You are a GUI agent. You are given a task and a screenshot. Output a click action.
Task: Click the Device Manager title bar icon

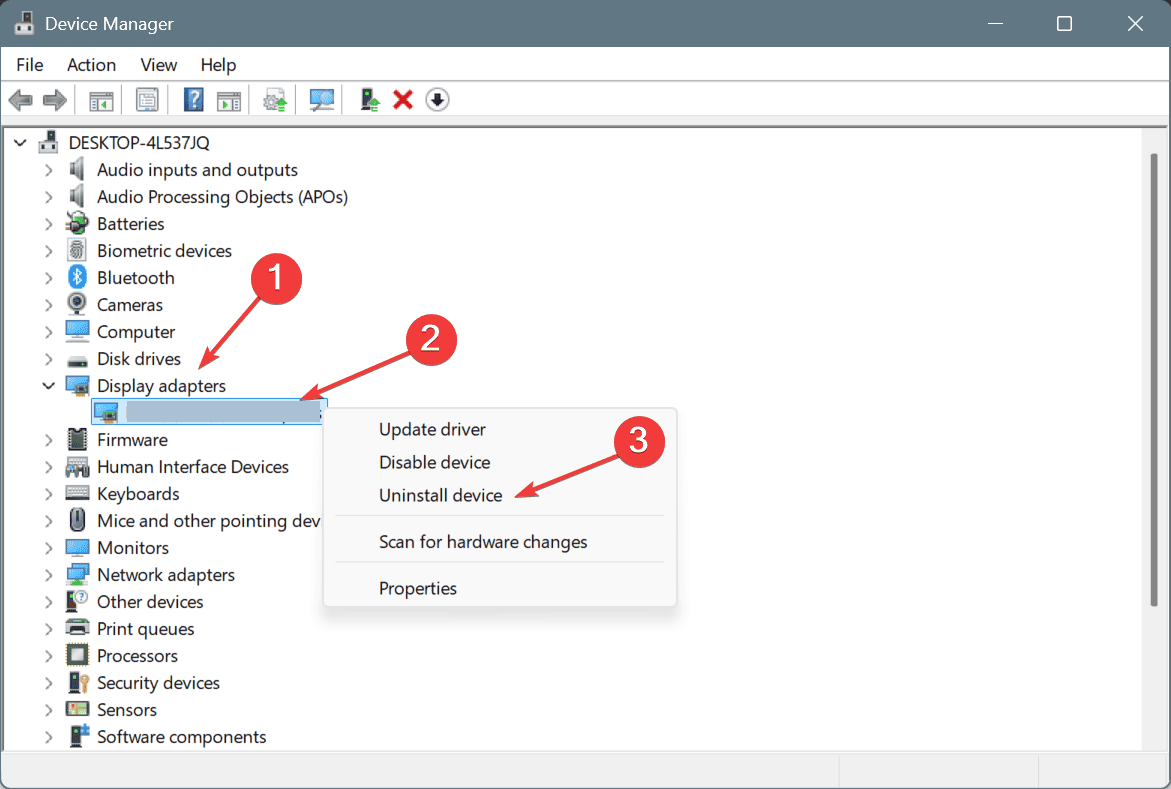[x=25, y=23]
